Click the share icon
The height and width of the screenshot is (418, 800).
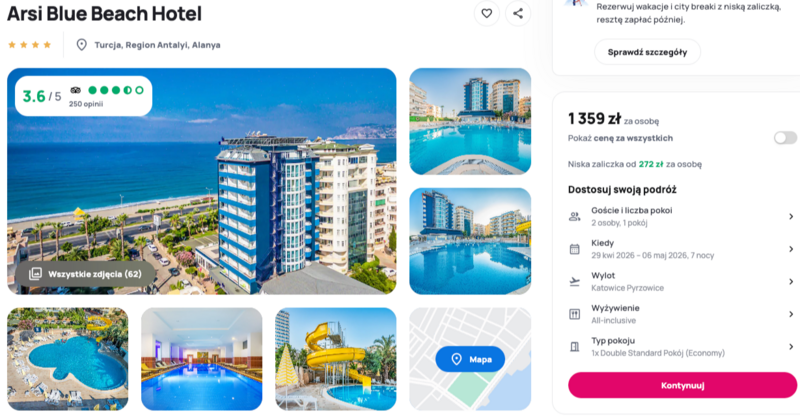coord(518,14)
